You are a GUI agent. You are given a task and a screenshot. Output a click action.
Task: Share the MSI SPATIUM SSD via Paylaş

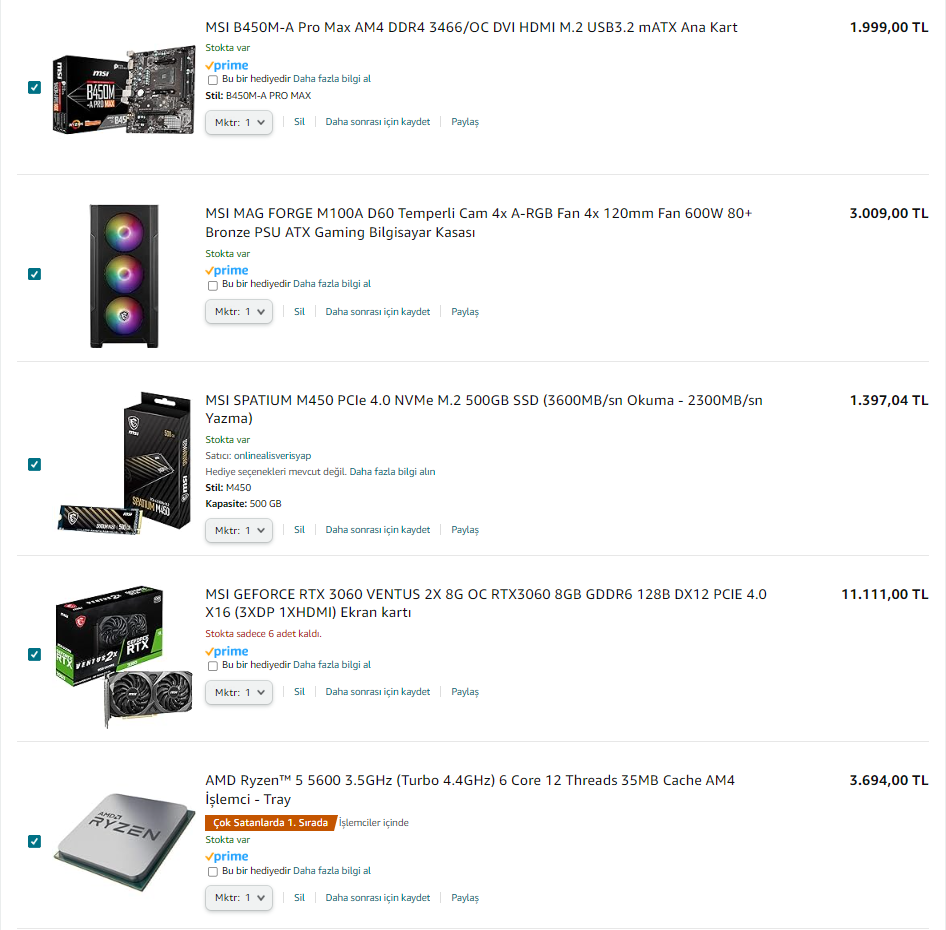(x=465, y=529)
